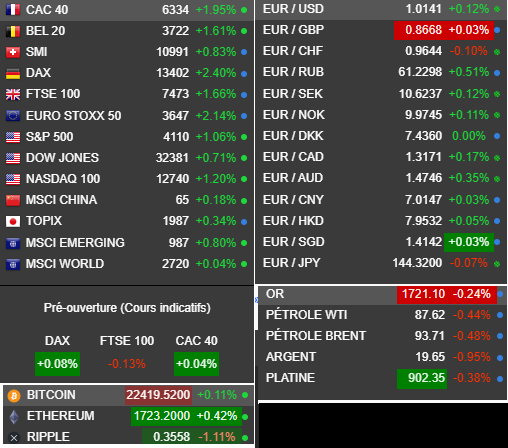
Task: Open the EUR / USD currency pair
Action: pyautogui.click(x=293, y=9)
